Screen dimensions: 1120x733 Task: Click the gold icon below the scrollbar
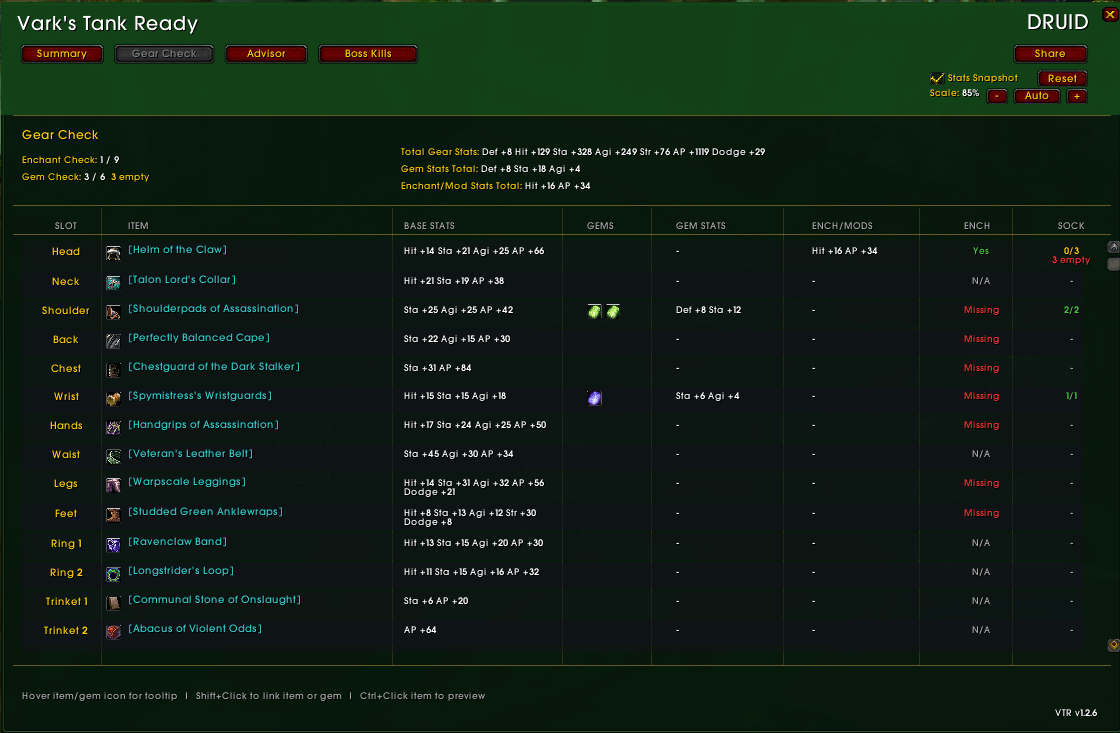1114,645
